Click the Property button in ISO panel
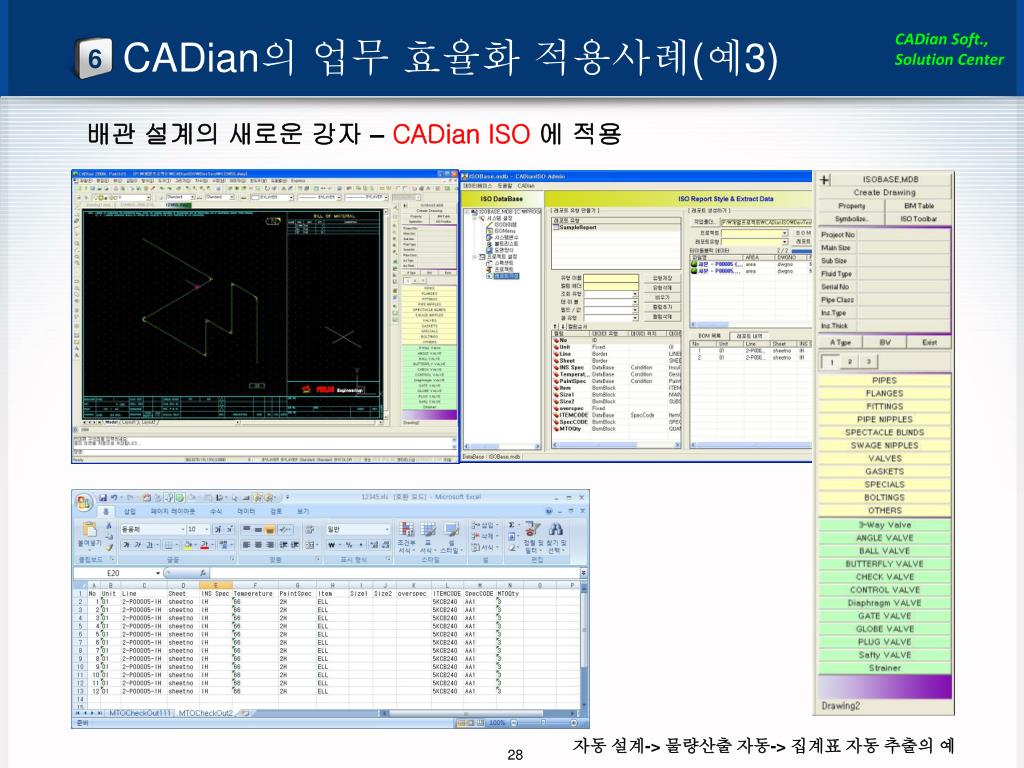Screen dimensions: 1024x768 [852, 206]
